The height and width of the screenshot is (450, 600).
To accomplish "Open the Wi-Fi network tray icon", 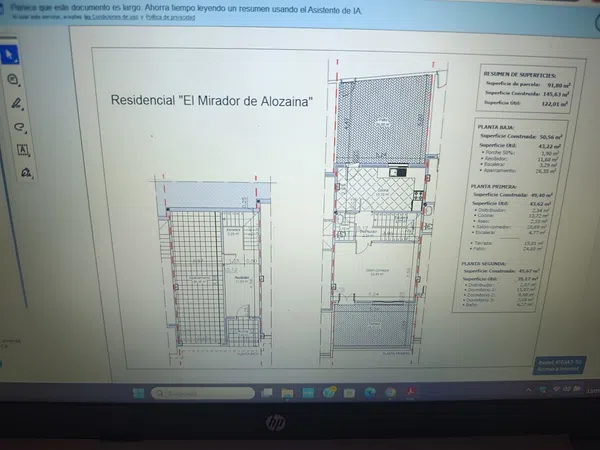I will coord(556,389).
